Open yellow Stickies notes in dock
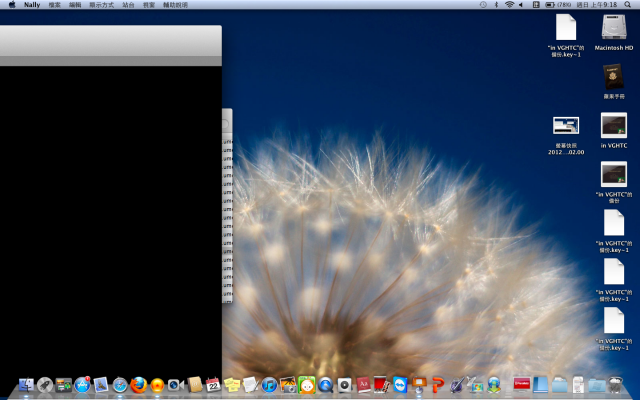 click(232, 384)
